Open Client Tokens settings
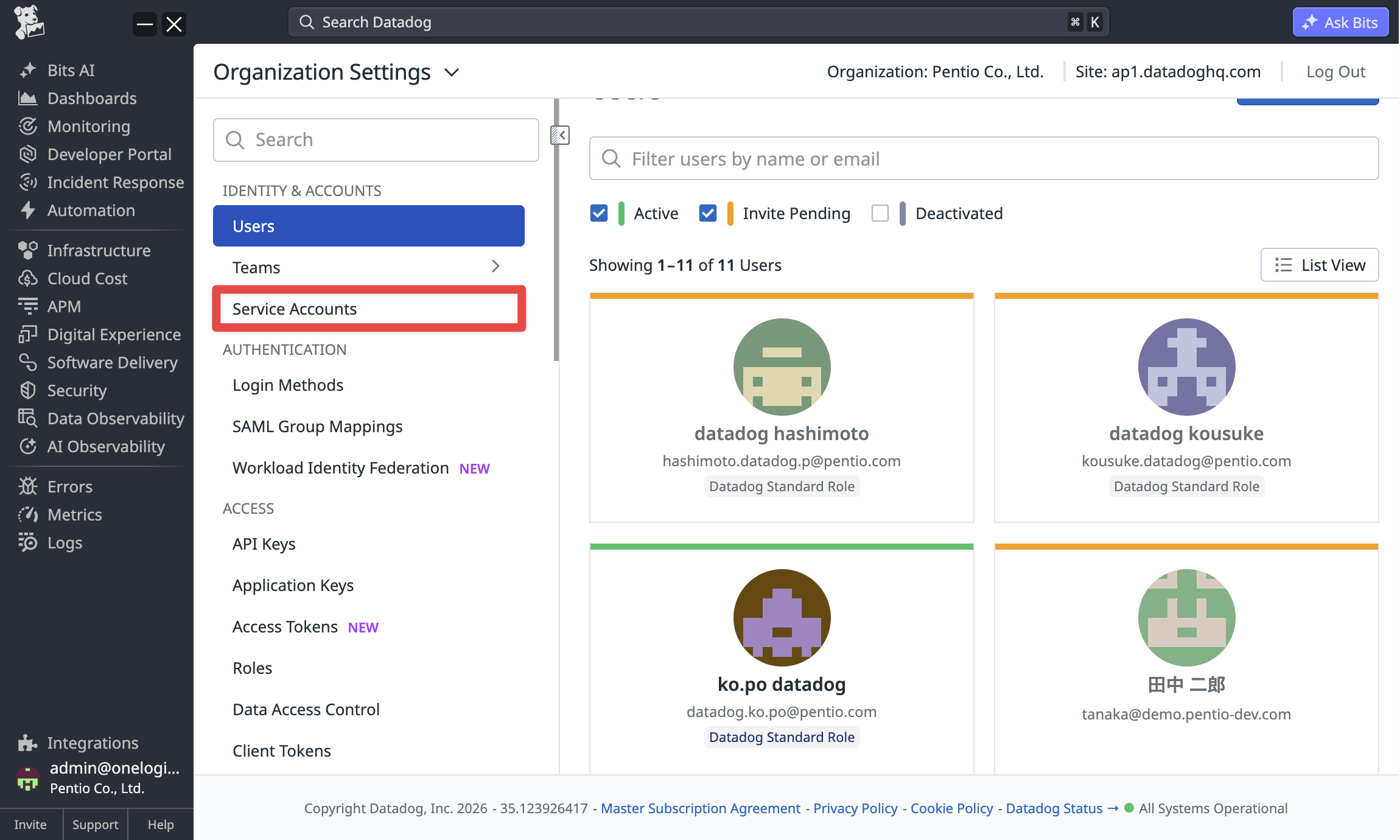The width and height of the screenshot is (1400, 840). tap(282, 751)
